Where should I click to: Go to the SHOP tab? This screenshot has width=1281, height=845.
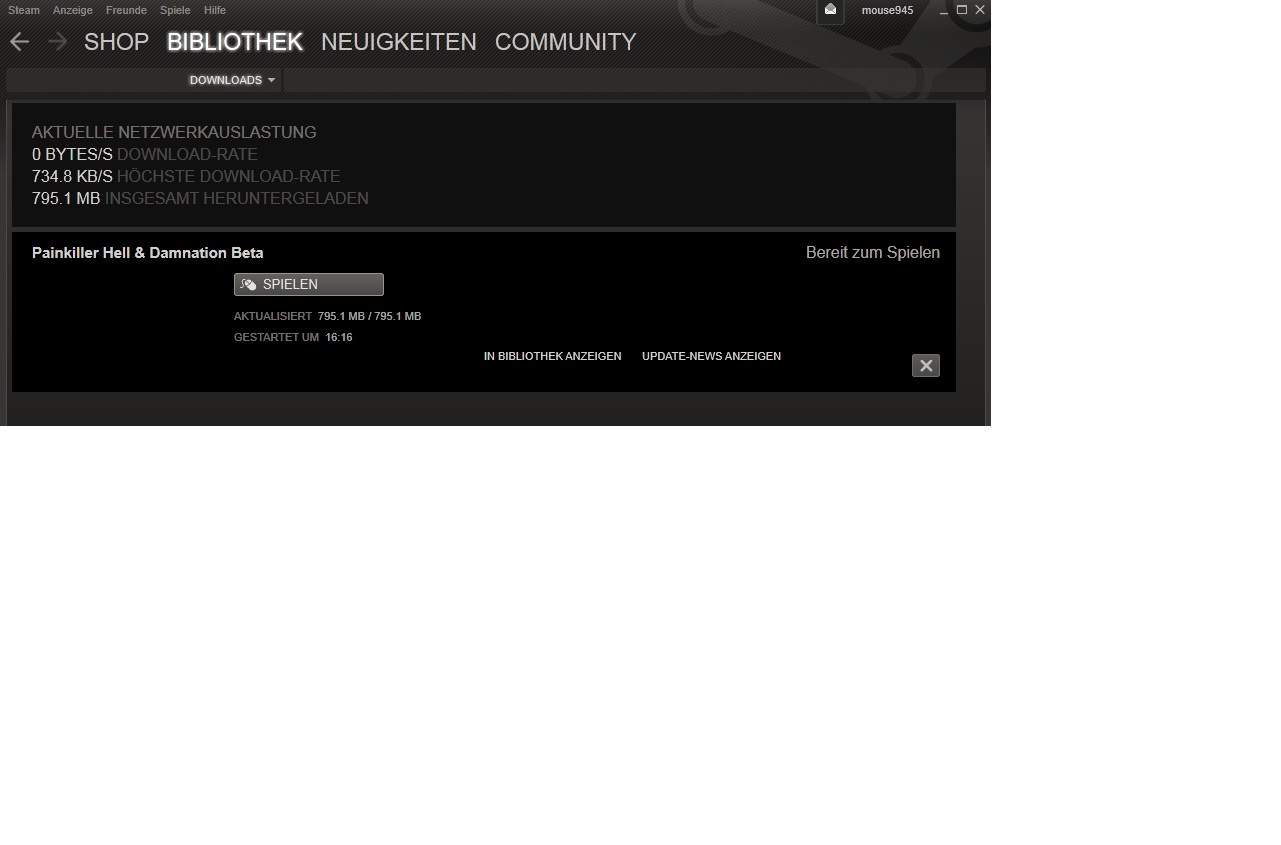116,42
